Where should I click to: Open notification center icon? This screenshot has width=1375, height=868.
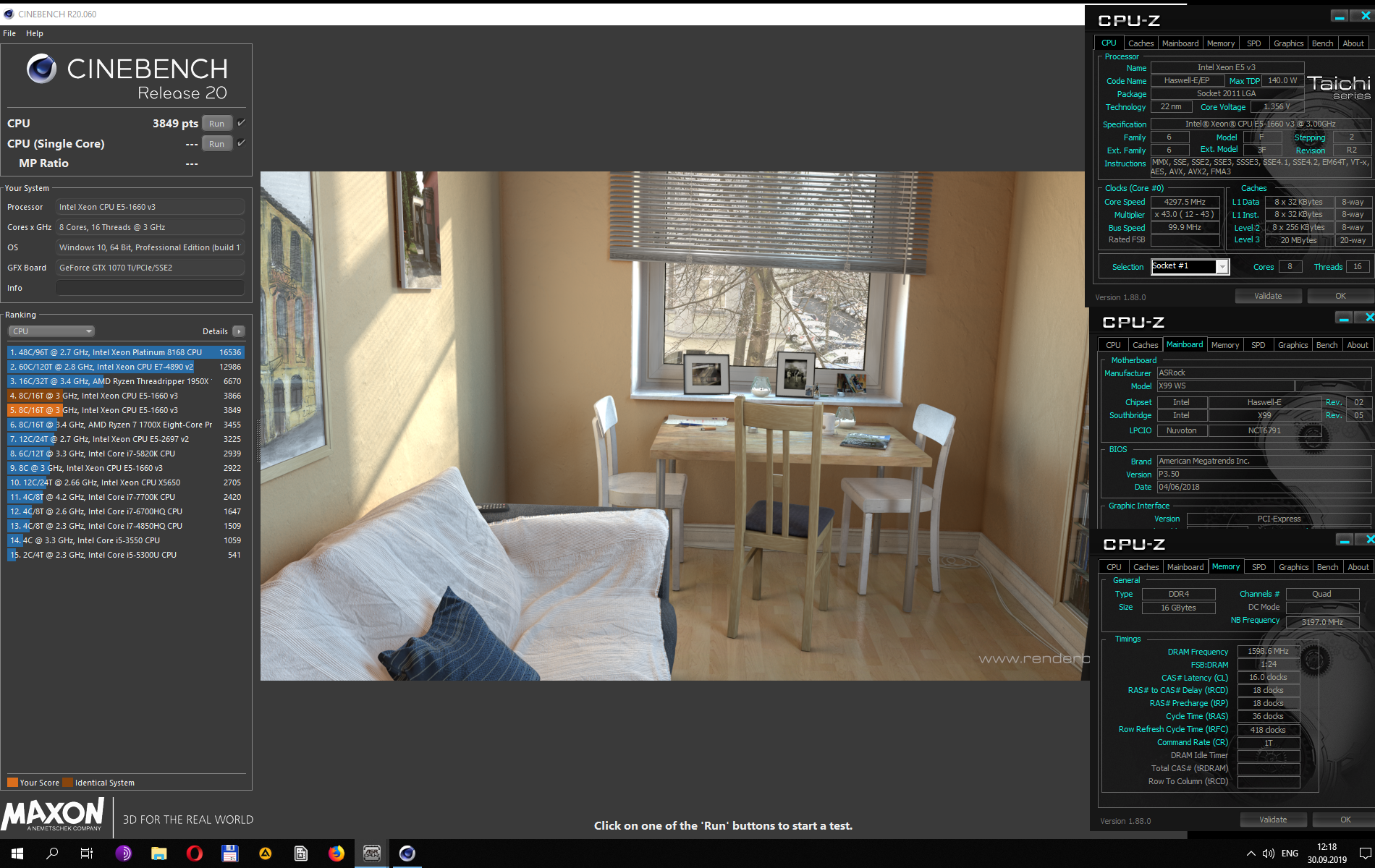(x=1365, y=854)
